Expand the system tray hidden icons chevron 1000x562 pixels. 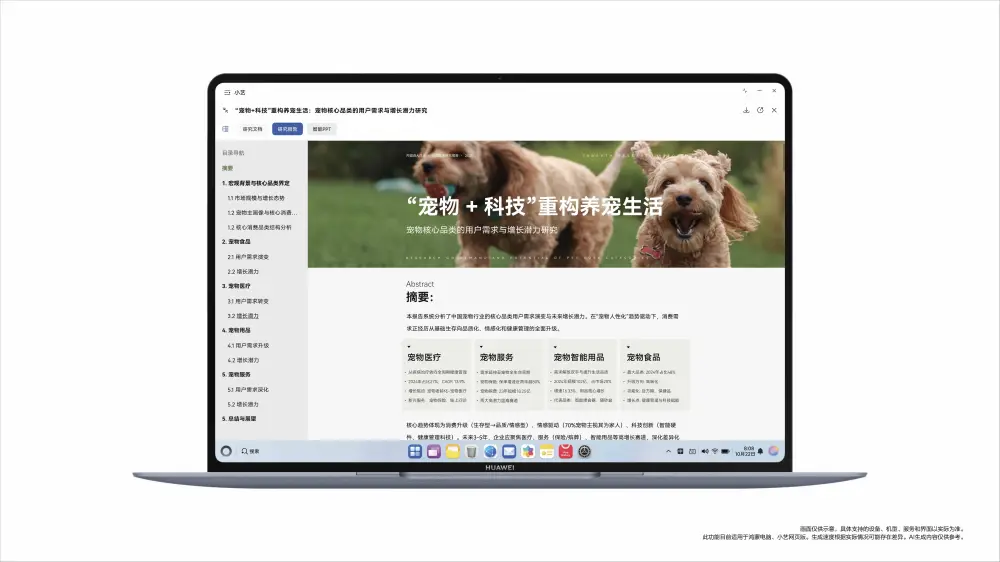668,452
